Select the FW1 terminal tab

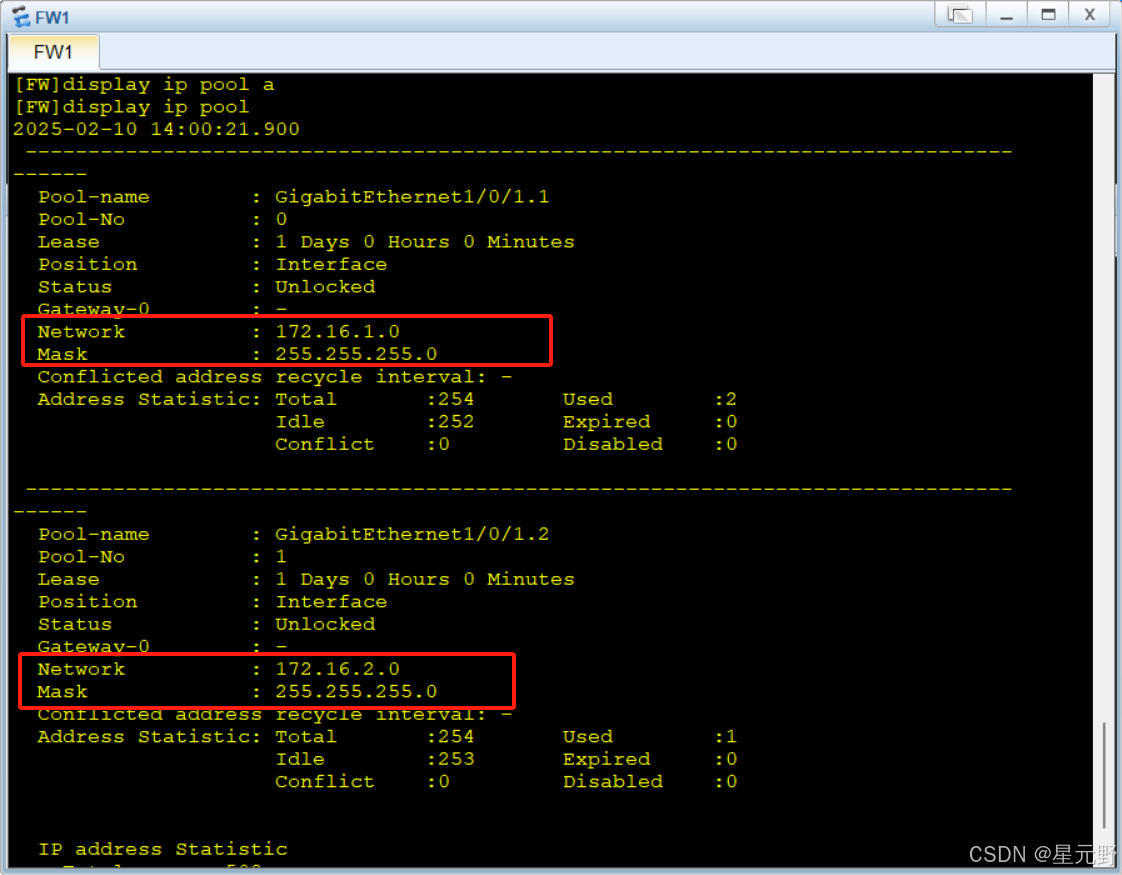click(x=53, y=52)
